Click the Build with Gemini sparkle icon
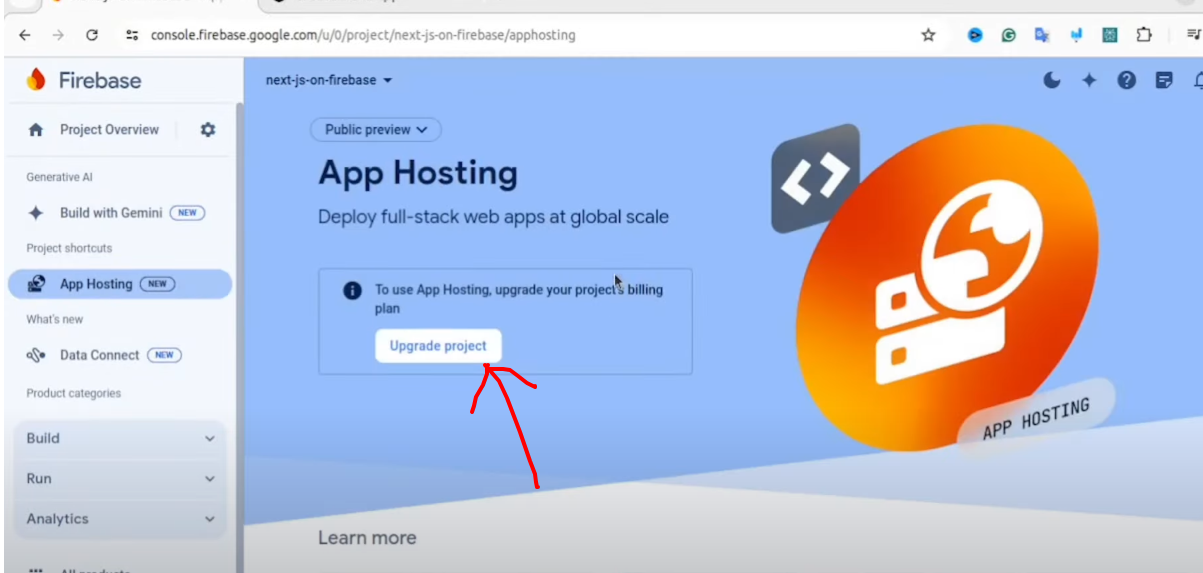The width and height of the screenshot is (1203, 573). point(37,213)
